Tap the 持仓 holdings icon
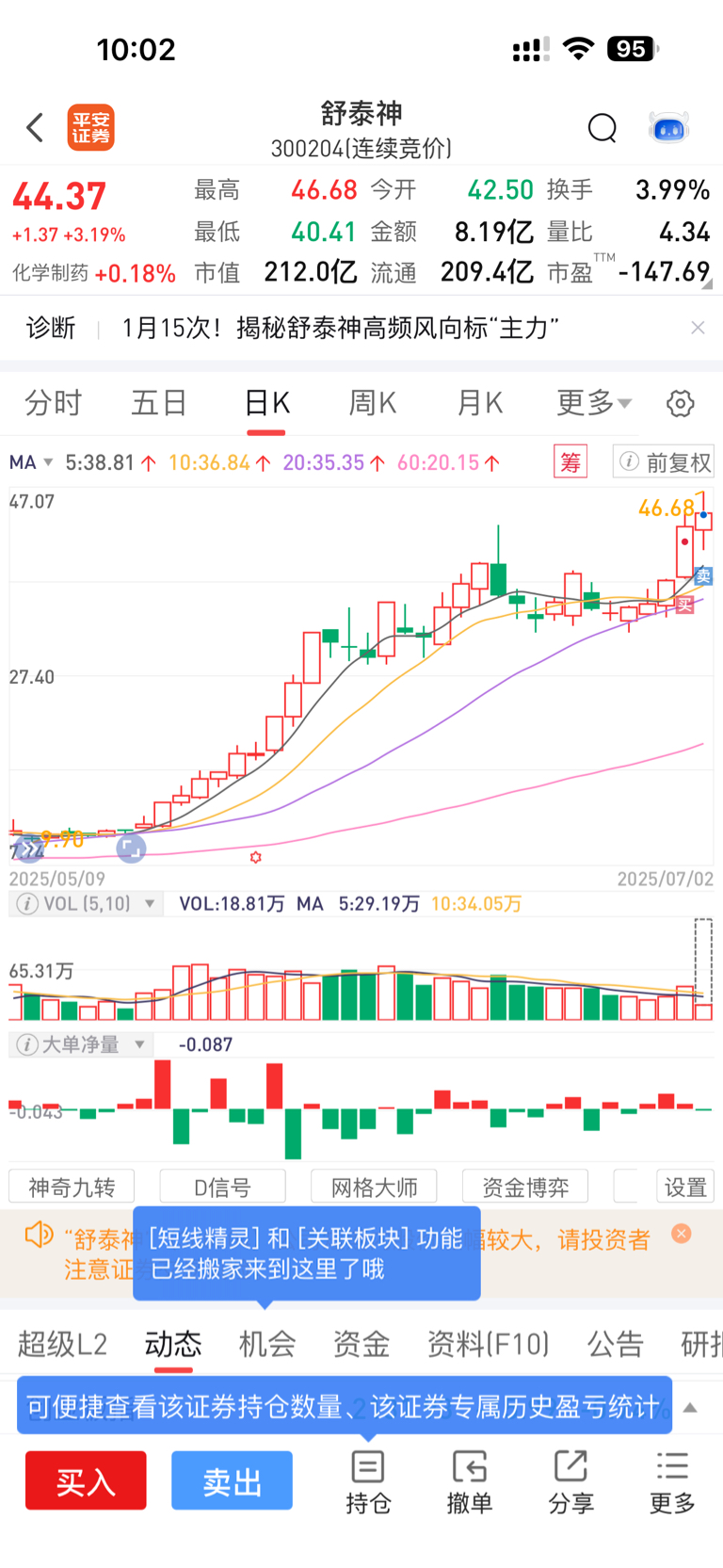The width and height of the screenshot is (723, 1568). pyautogui.click(x=368, y=1482)
